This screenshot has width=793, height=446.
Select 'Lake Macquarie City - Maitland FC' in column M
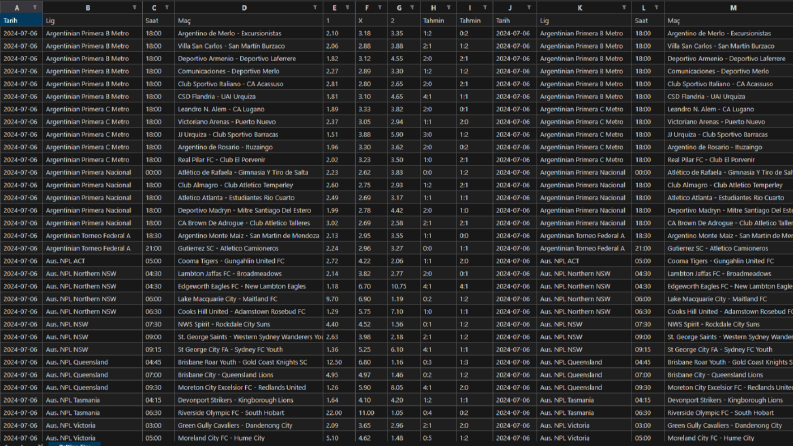pyautogui.click(x=729, y=299)
